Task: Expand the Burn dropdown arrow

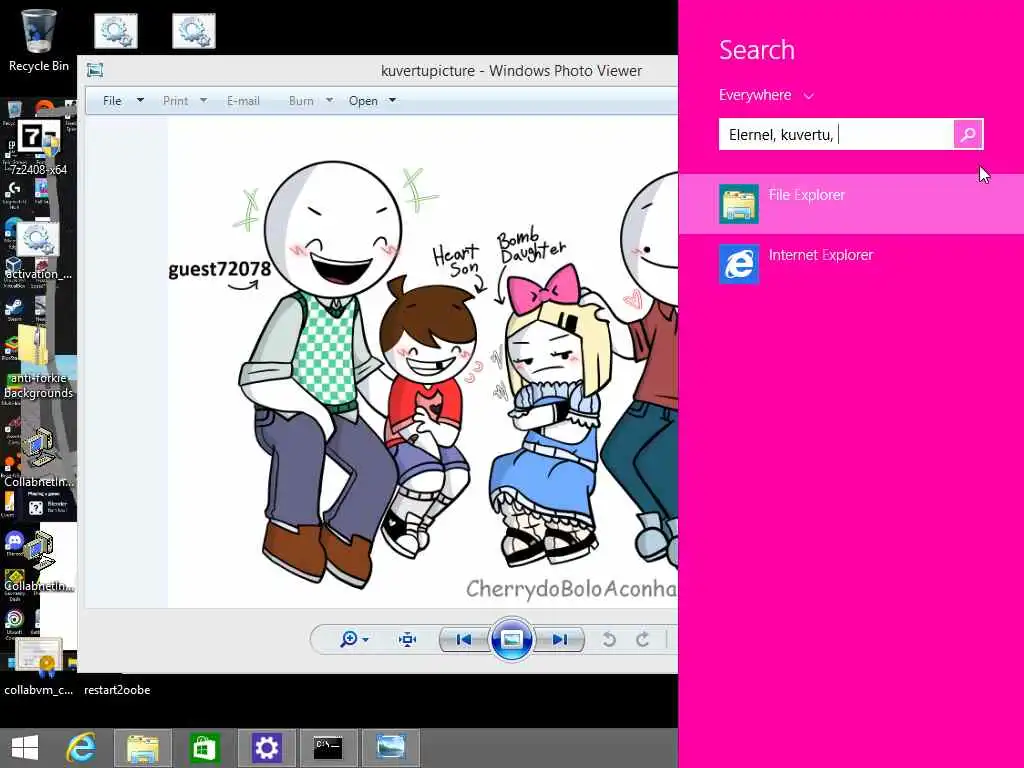Action: [329, 101]
